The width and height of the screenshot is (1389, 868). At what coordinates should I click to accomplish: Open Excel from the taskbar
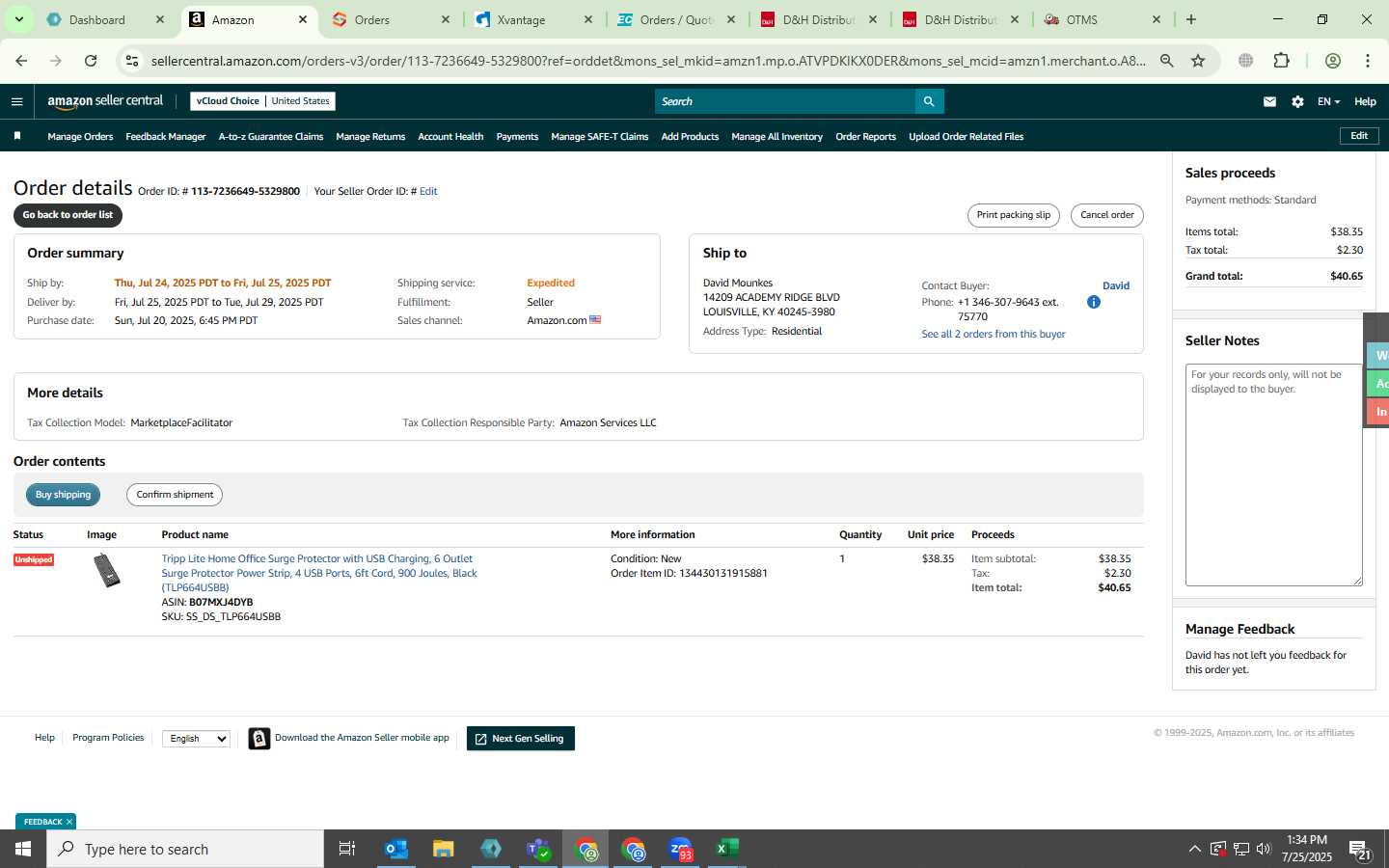[727, 849]
